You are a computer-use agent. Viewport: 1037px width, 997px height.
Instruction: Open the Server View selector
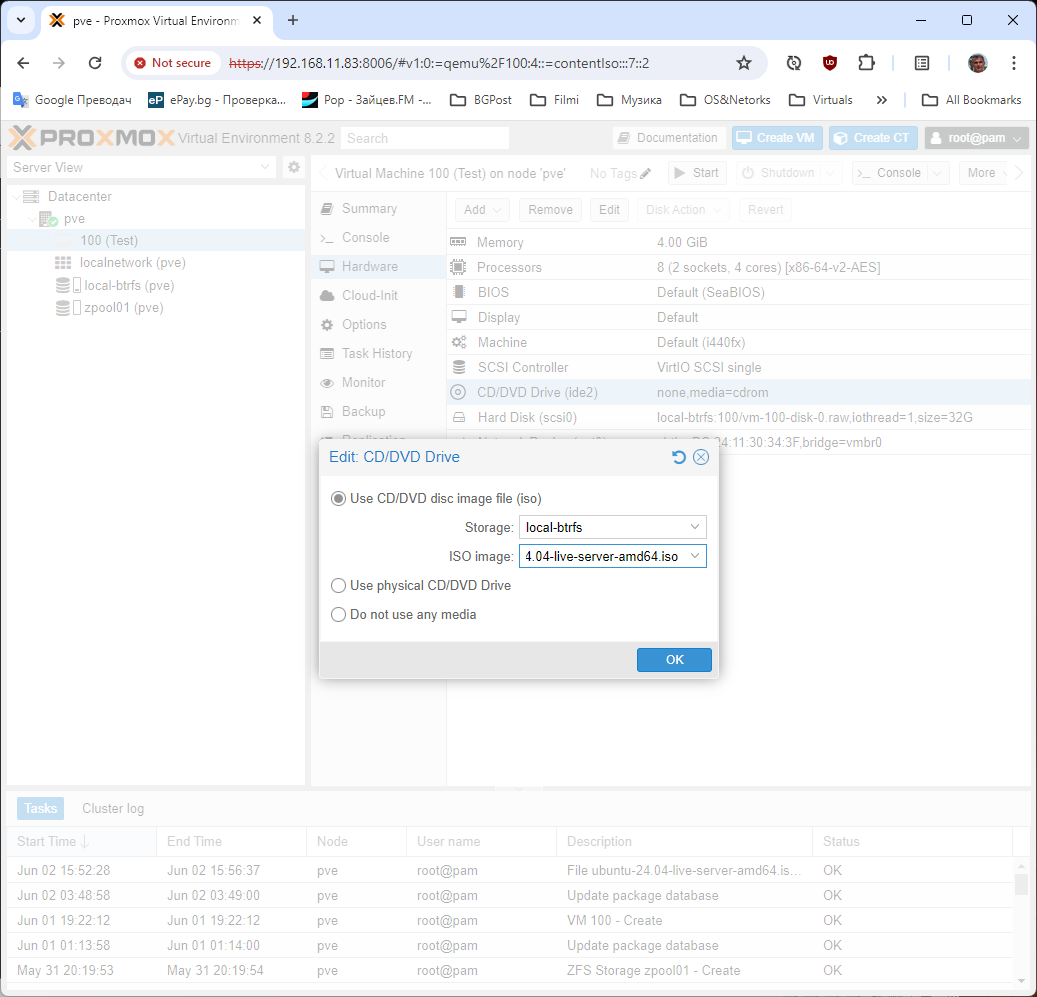click(x=142, y=167)
